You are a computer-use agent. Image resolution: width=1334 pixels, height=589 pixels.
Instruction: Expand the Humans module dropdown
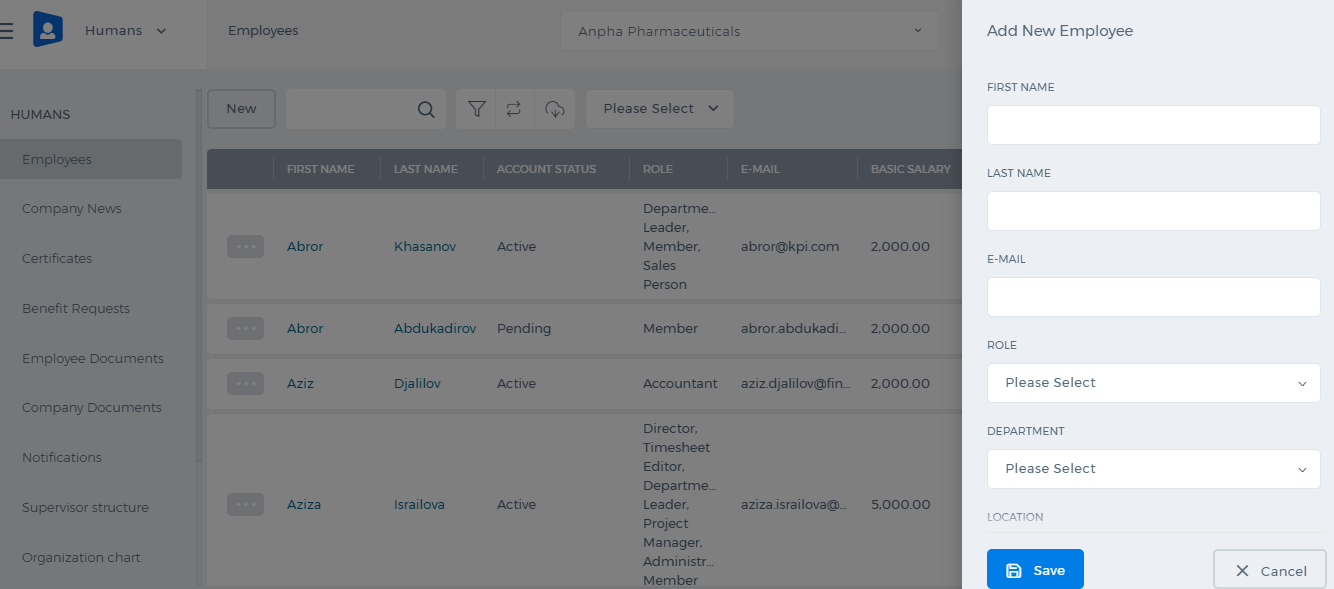(126, 31)
